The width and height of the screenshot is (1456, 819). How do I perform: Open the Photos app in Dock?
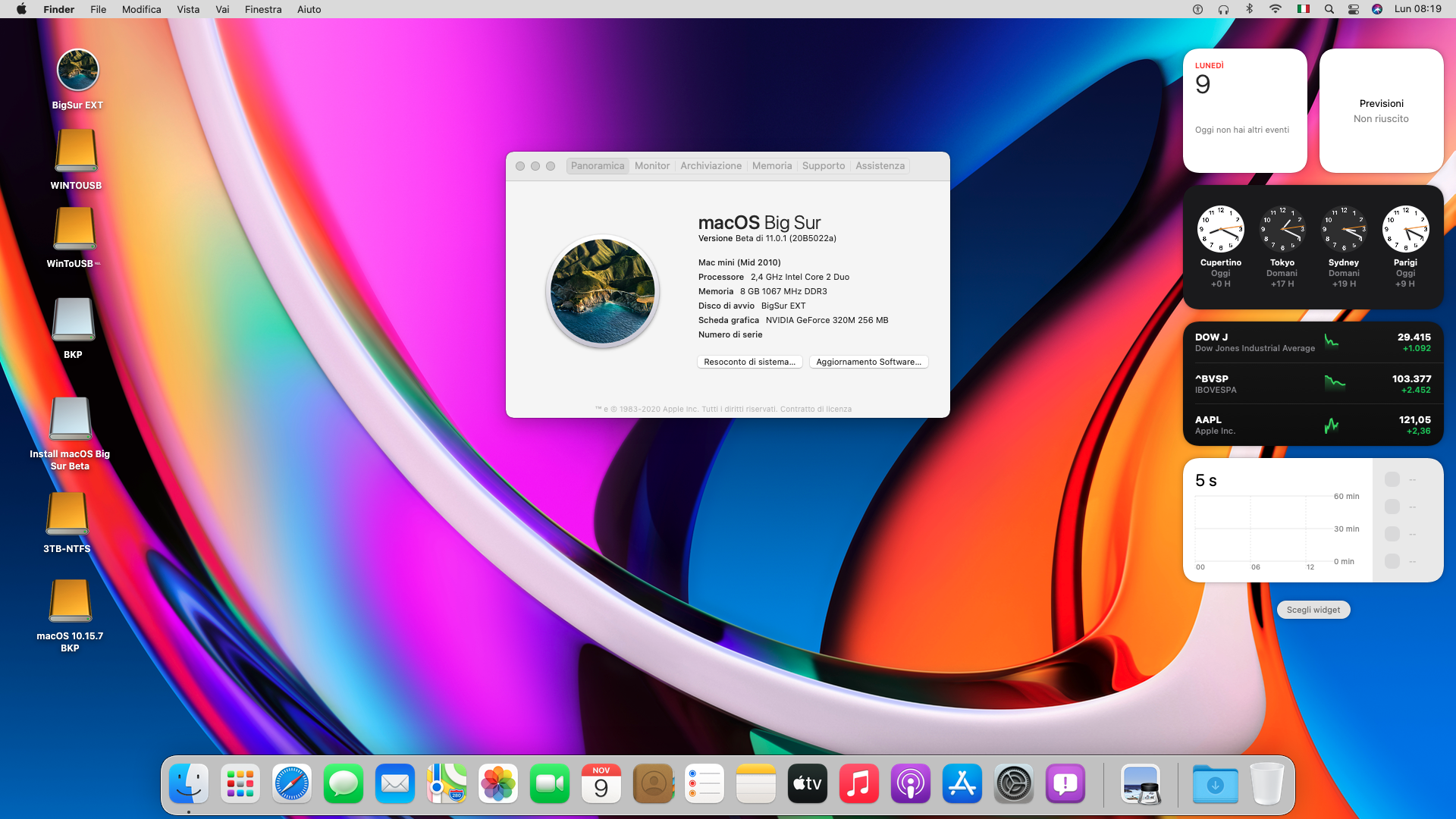click(498, 783)
